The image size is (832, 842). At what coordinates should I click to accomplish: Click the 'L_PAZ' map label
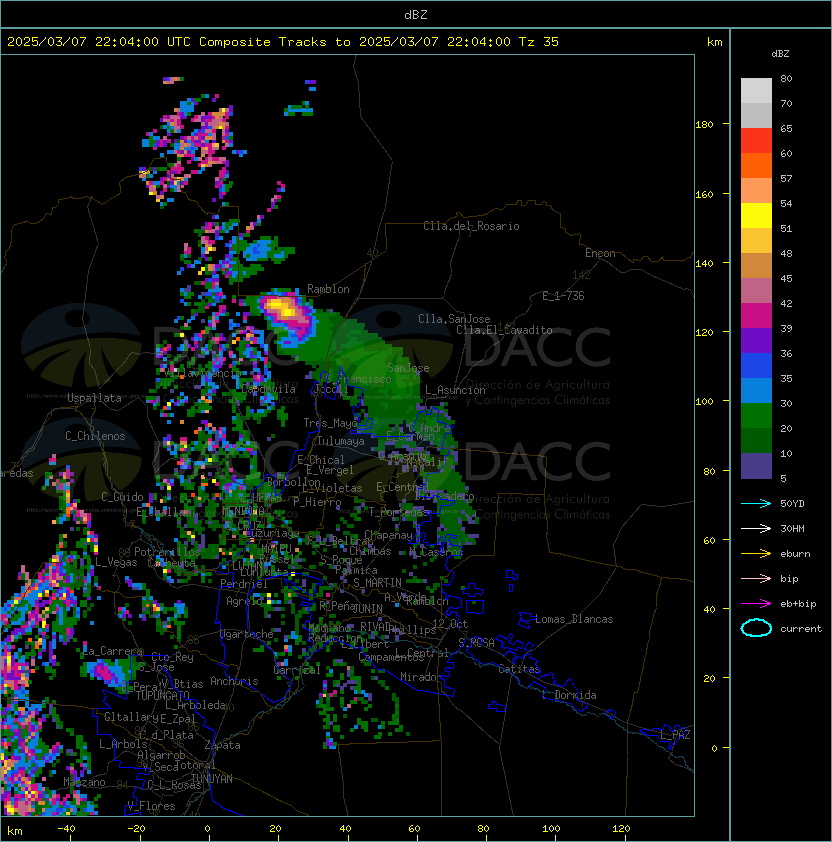[x=675, y=735]
